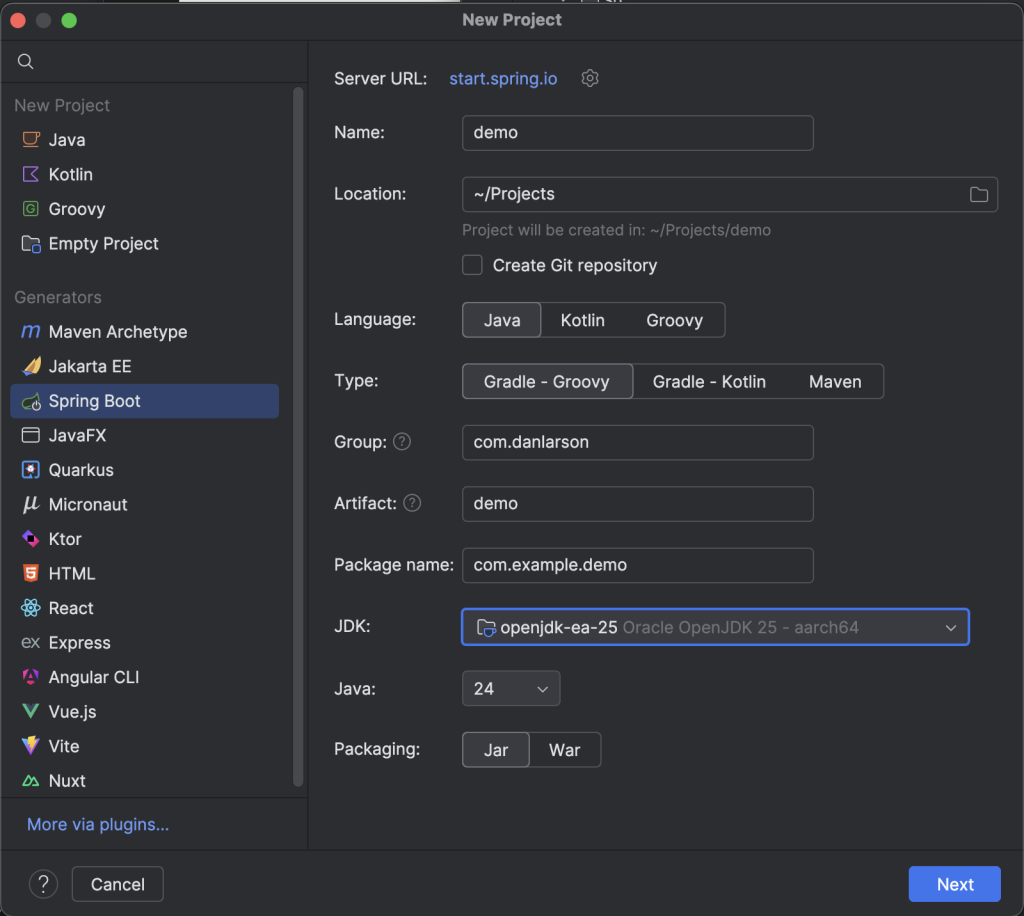Image resolution: width=1024 pixels, height=916 pixels.
Task: Open dialog help question mark button
Action: pyautogui.click(x=43, y=884)
